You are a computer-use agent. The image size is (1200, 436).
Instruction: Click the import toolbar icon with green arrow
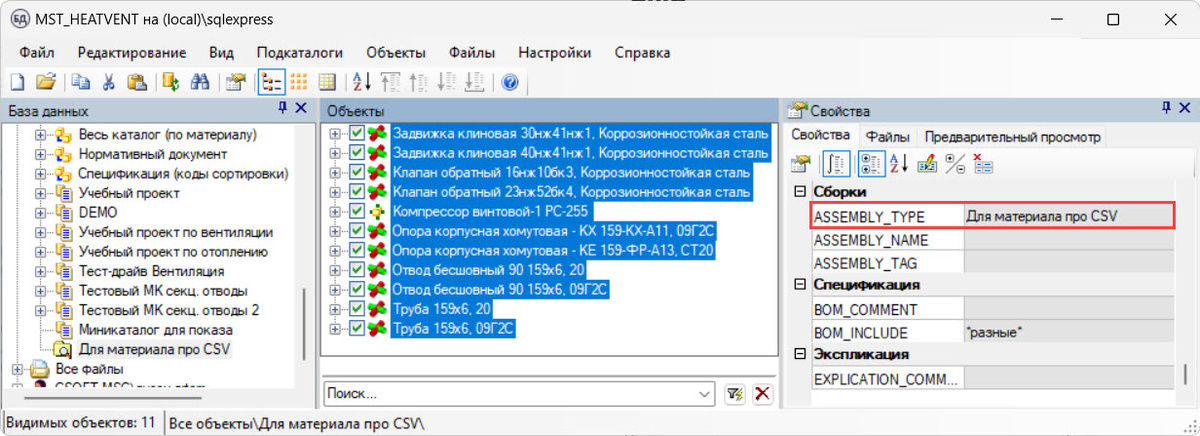click(x=172, y=83)
